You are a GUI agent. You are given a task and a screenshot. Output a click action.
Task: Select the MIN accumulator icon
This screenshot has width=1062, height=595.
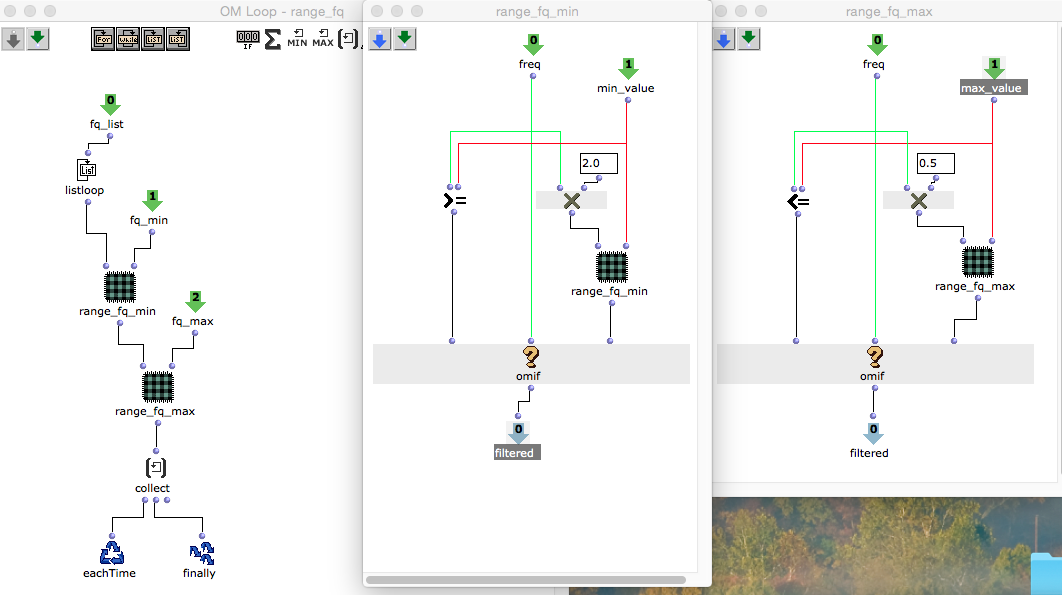[297, 39]
